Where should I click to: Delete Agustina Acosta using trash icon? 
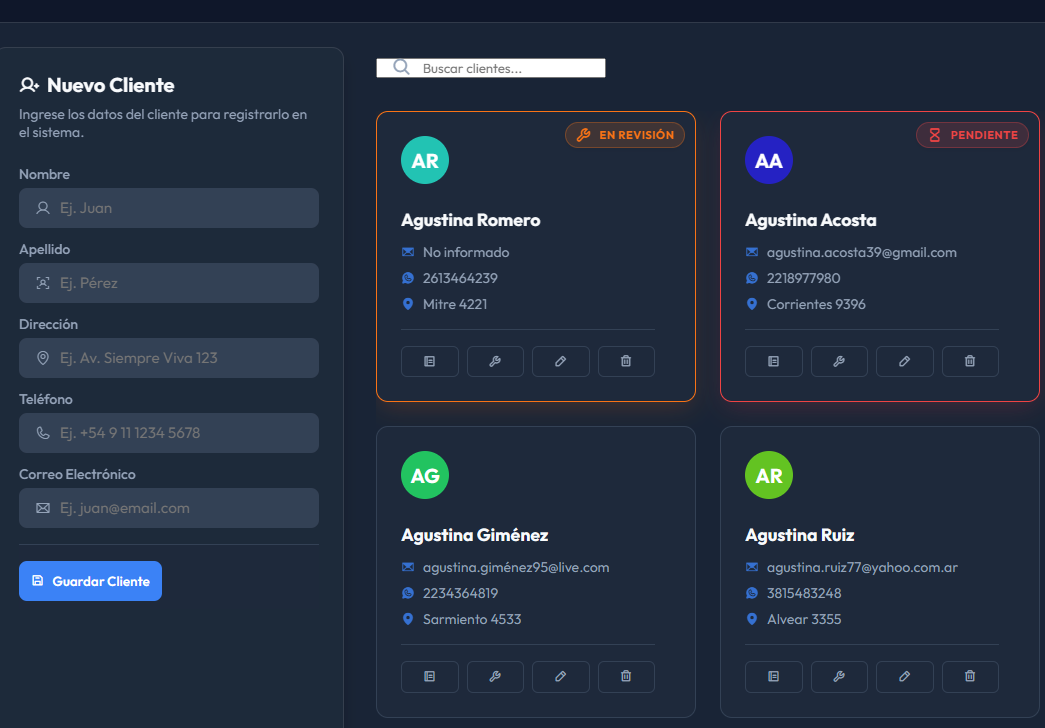[x=969, y=361]
